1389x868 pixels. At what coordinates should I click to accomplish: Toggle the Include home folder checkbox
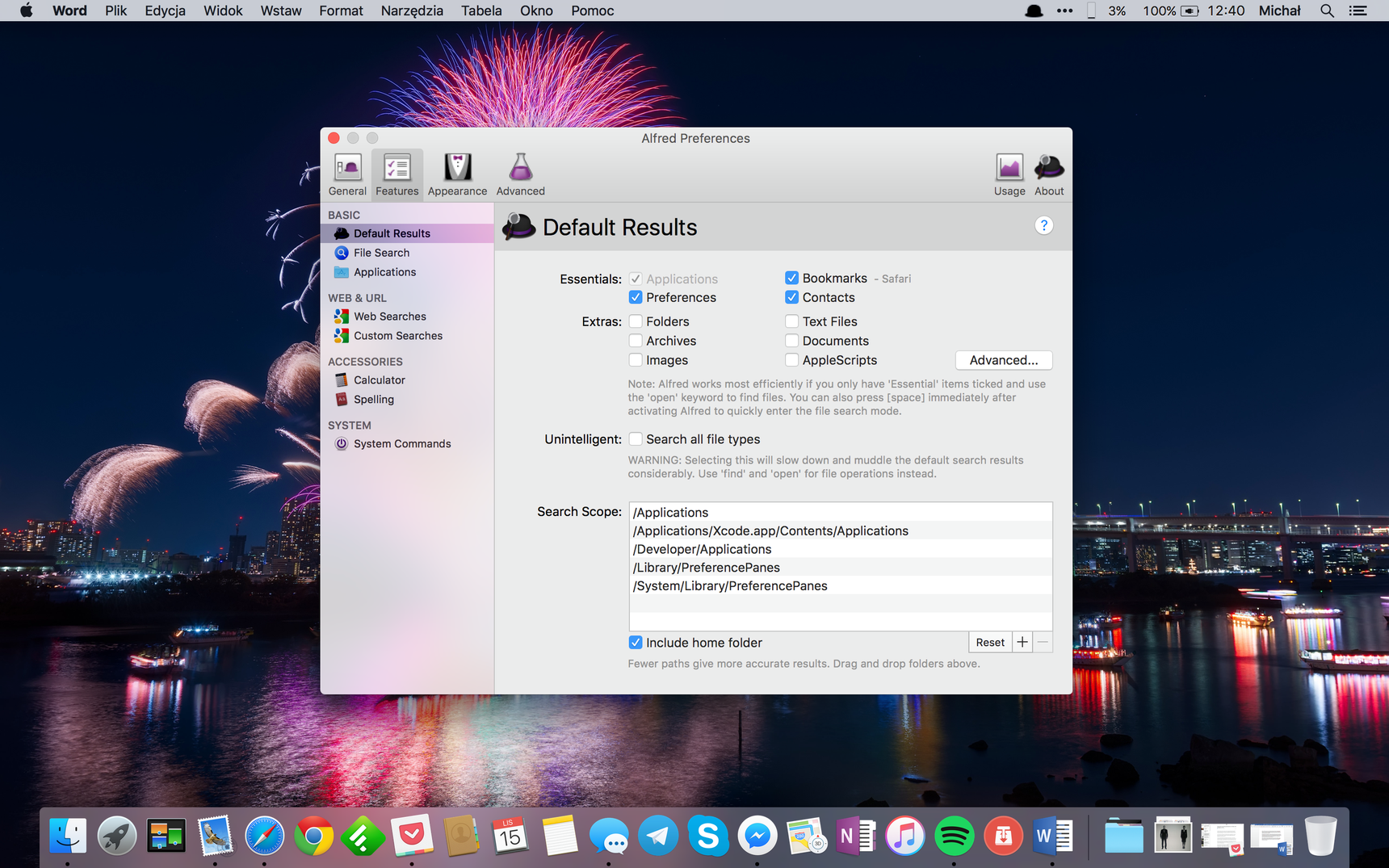636,643
